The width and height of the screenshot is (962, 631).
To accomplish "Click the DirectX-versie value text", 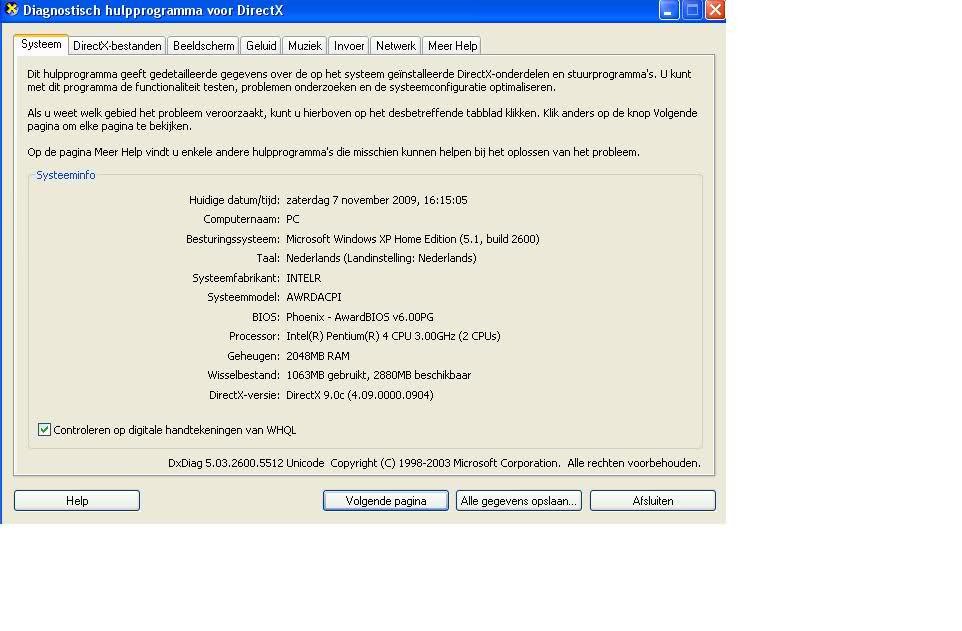I will [x=359, y=395].
